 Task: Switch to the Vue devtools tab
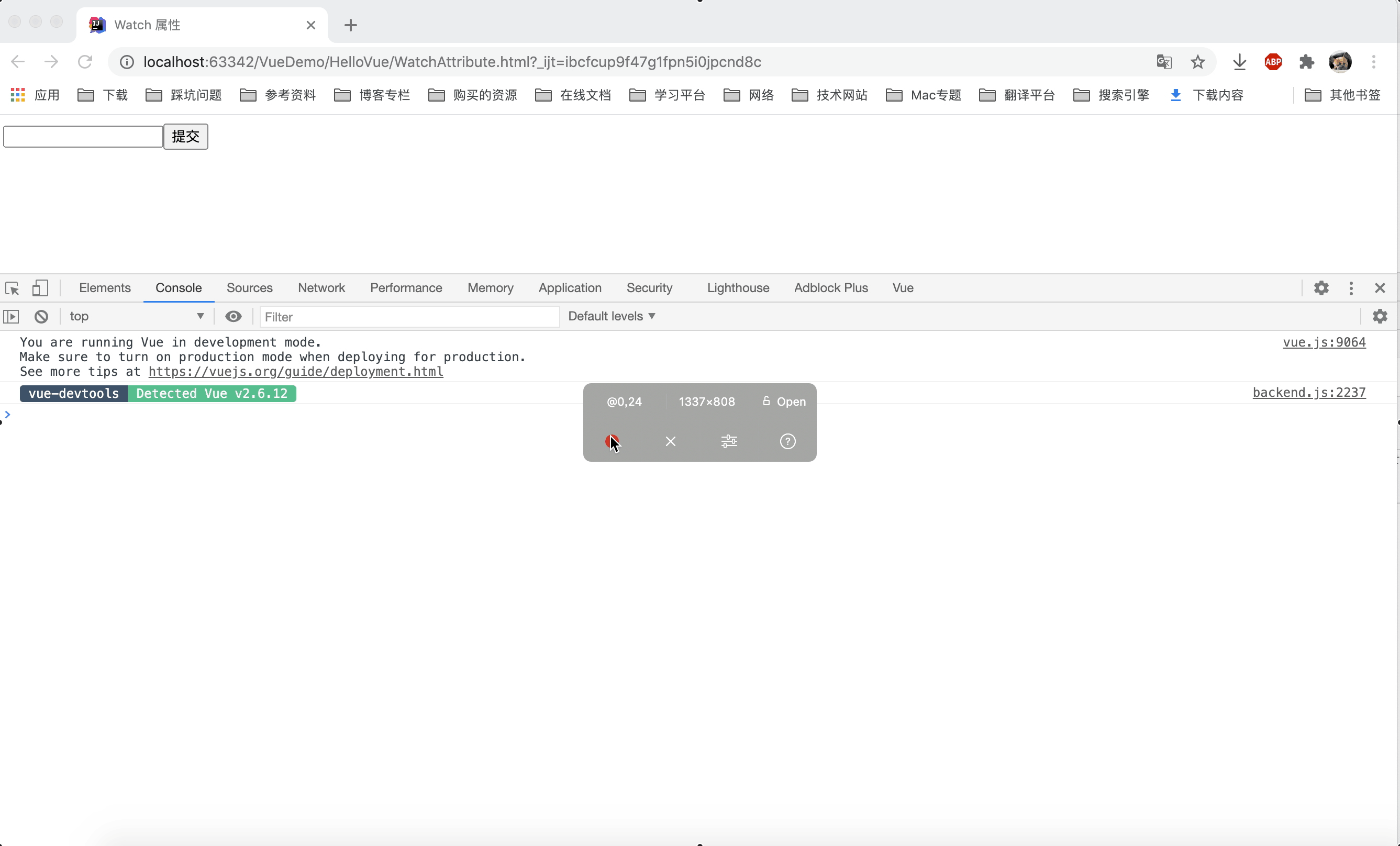pos(902,288)
